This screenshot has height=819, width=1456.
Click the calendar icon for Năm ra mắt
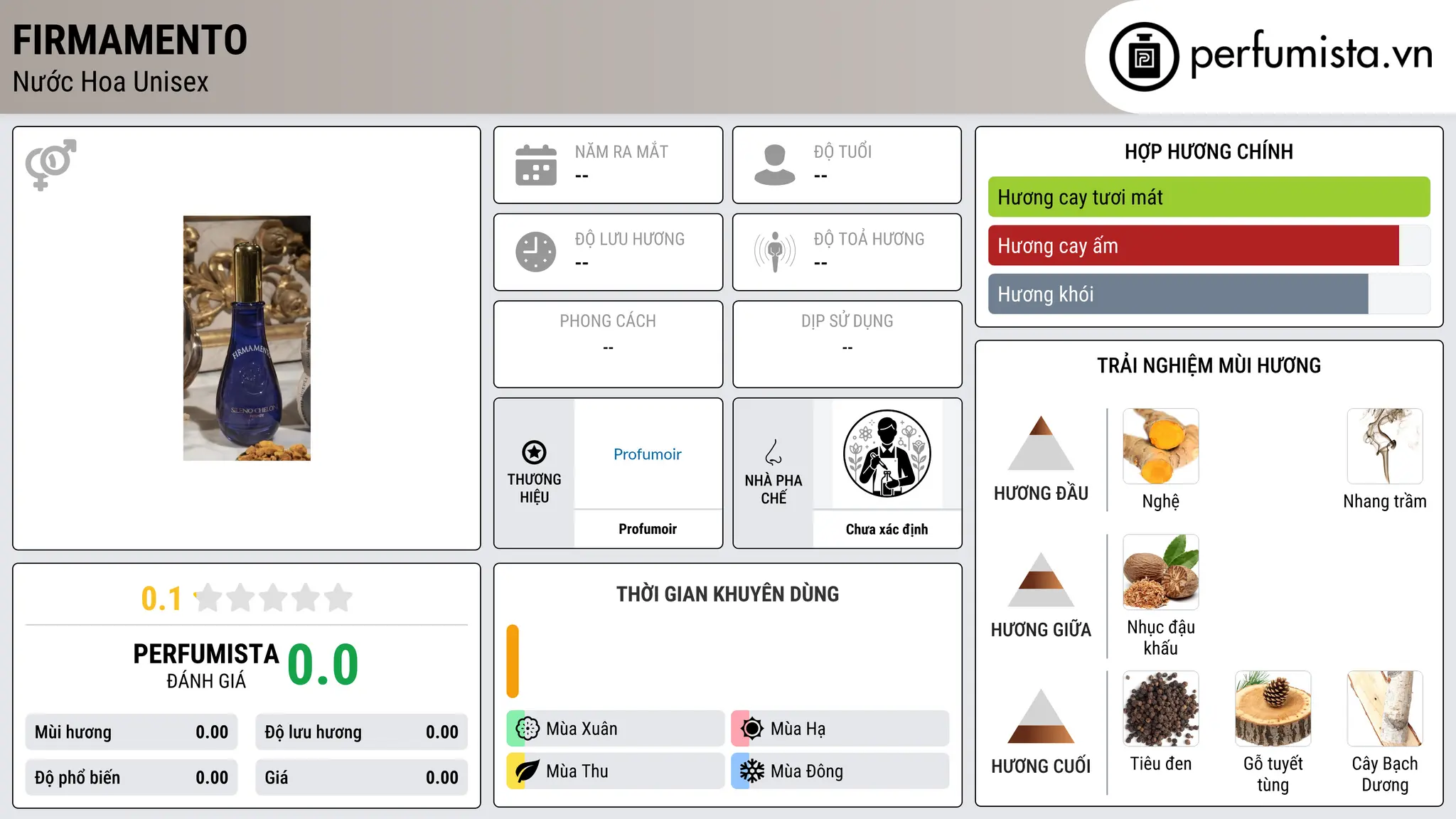click(536, 165)
